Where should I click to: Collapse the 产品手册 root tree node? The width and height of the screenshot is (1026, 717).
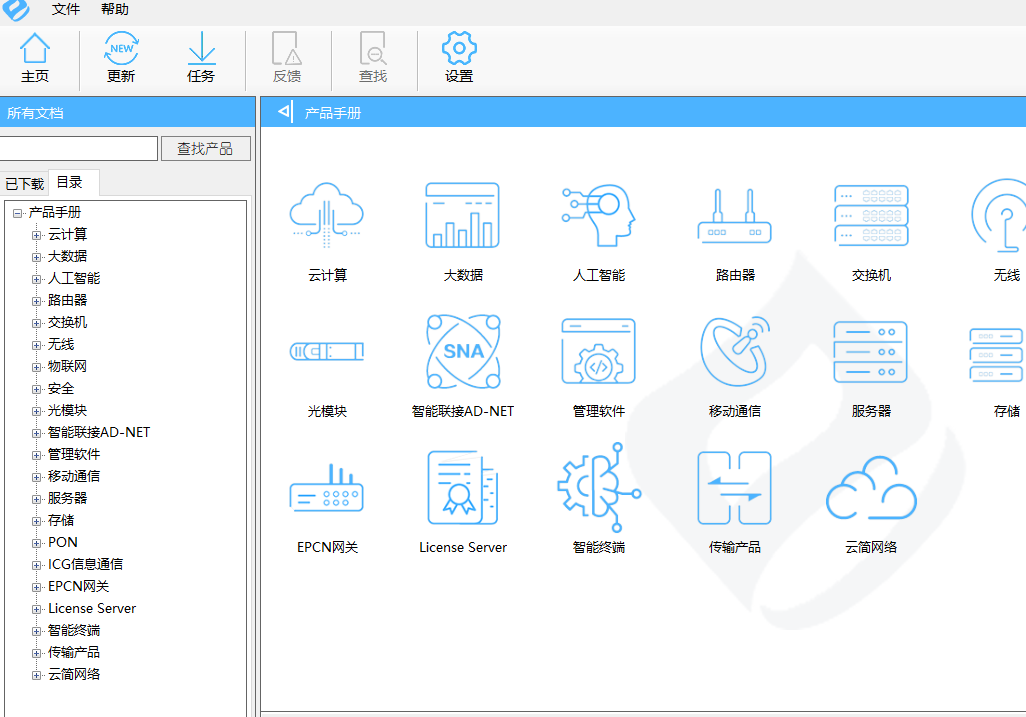click(18, 213)
